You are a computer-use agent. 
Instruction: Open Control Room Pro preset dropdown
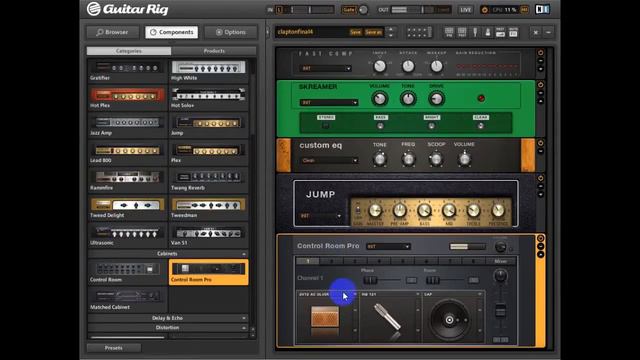click(388, 247)
